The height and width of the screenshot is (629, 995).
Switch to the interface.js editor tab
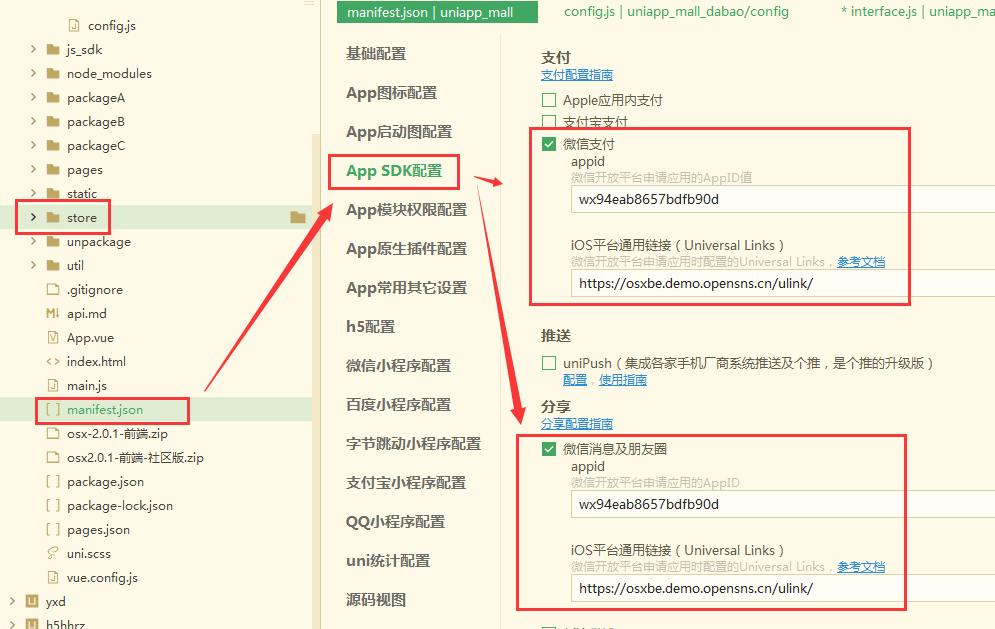pos(918,11)
